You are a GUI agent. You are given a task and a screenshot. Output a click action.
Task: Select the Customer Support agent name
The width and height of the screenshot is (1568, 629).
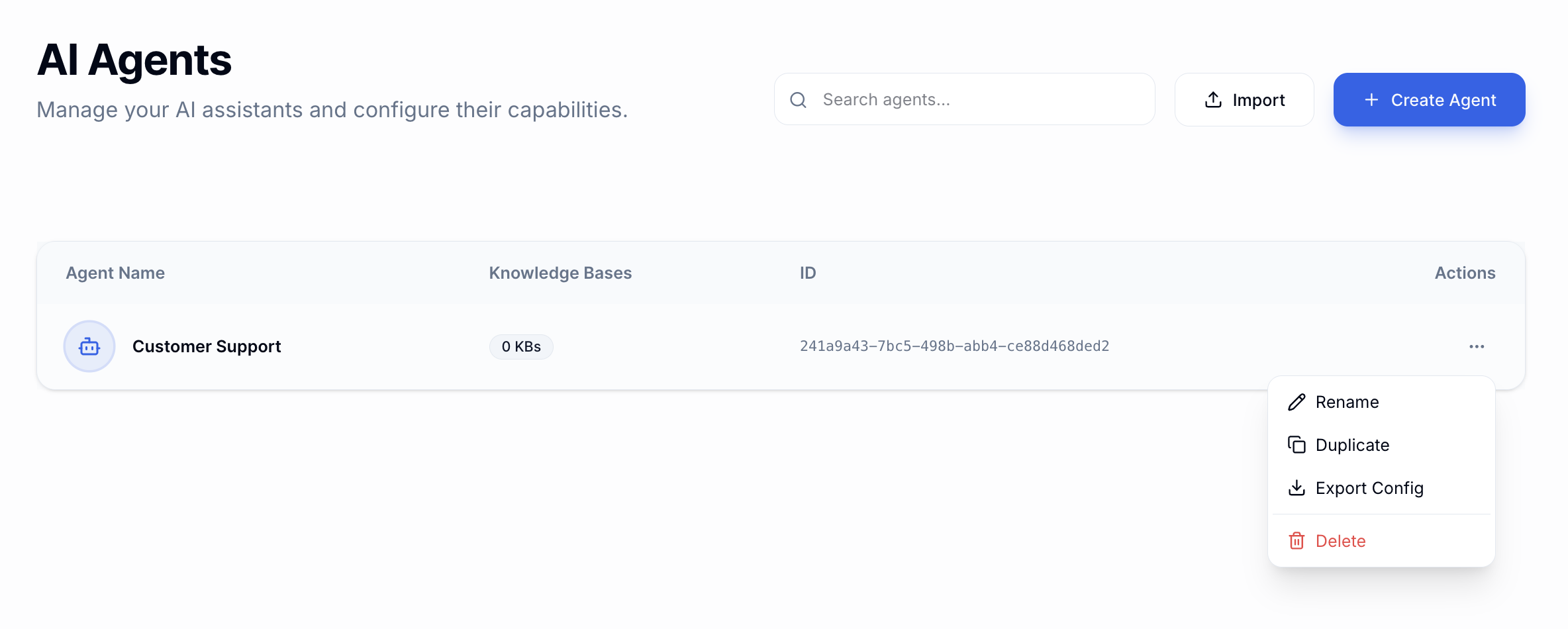point(206,346)
